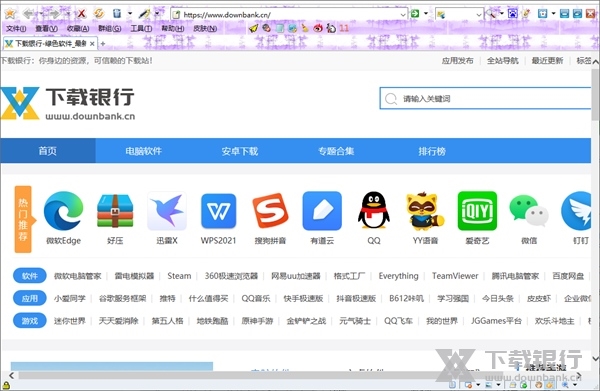Go back with the left arrow button
The height and width of the screenshot is (391, 600).
[x=28, y=14]
